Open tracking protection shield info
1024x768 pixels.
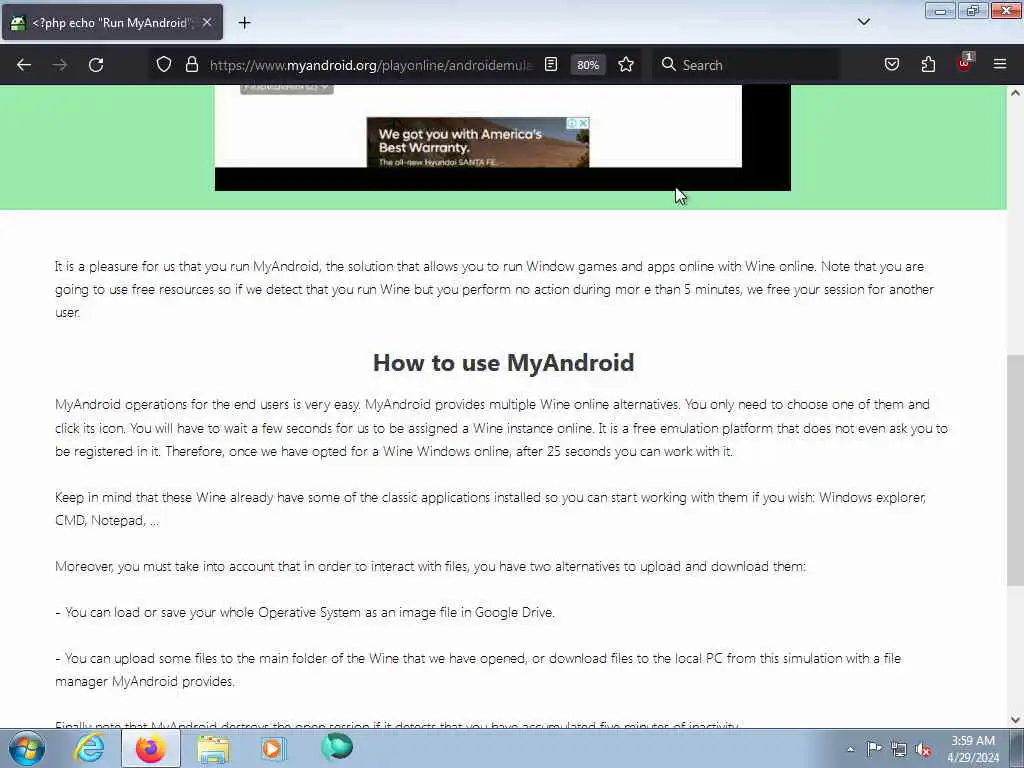pyautogui.click(x=164, y=64)
